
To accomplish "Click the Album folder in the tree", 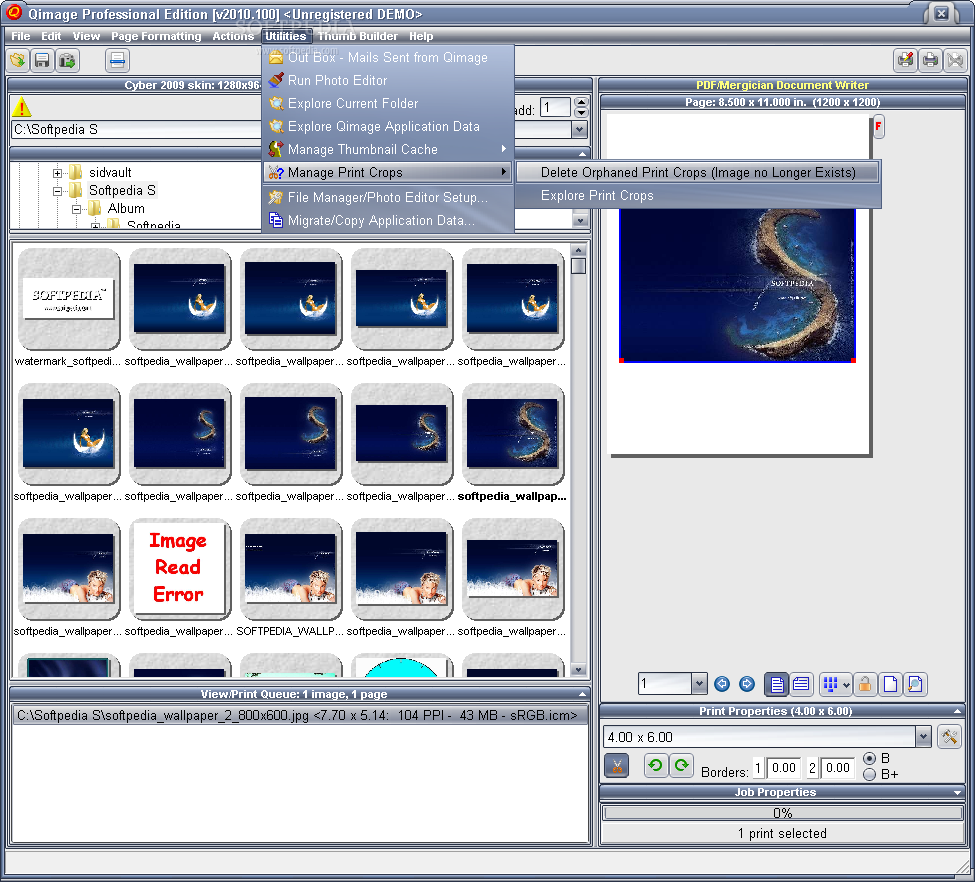I will (126, 208).
